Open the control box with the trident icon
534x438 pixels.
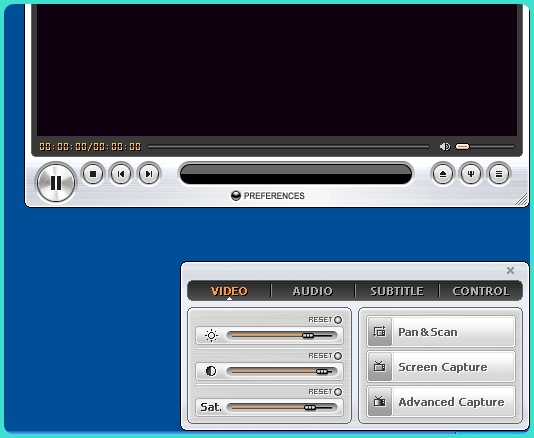click(x=471, y=174)
